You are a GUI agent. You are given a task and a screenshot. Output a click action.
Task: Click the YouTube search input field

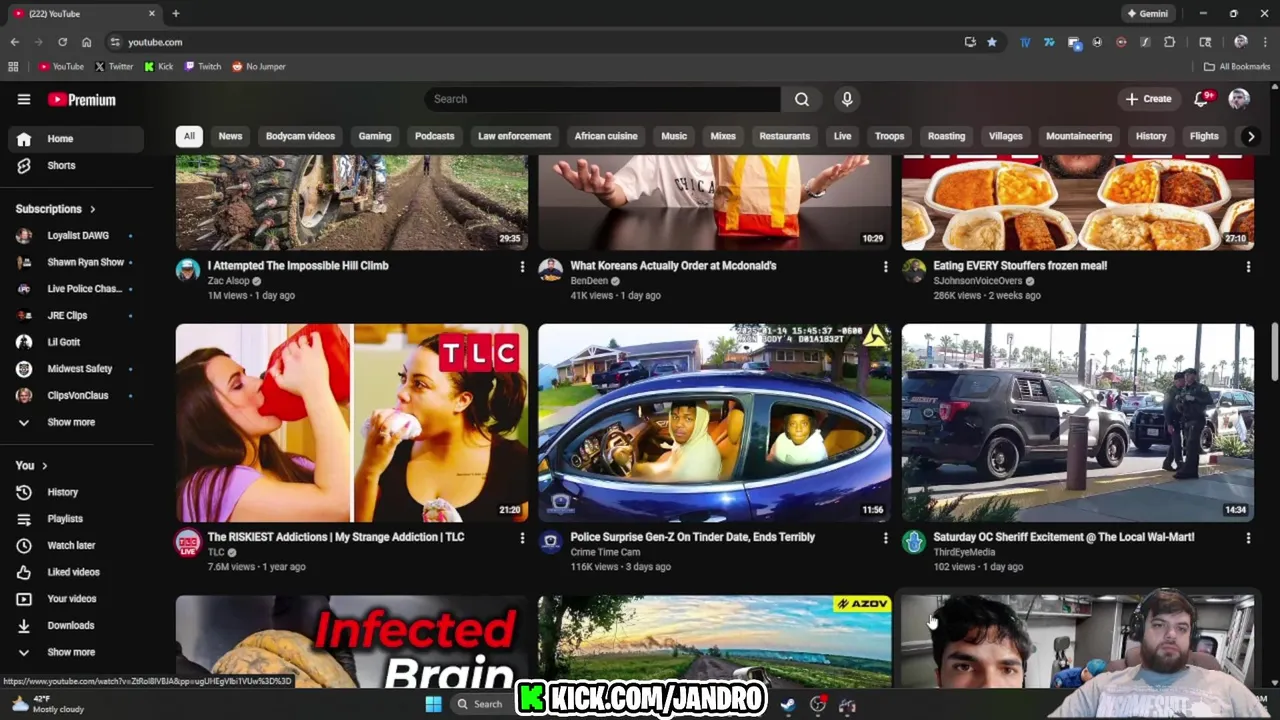pos(602,99)
